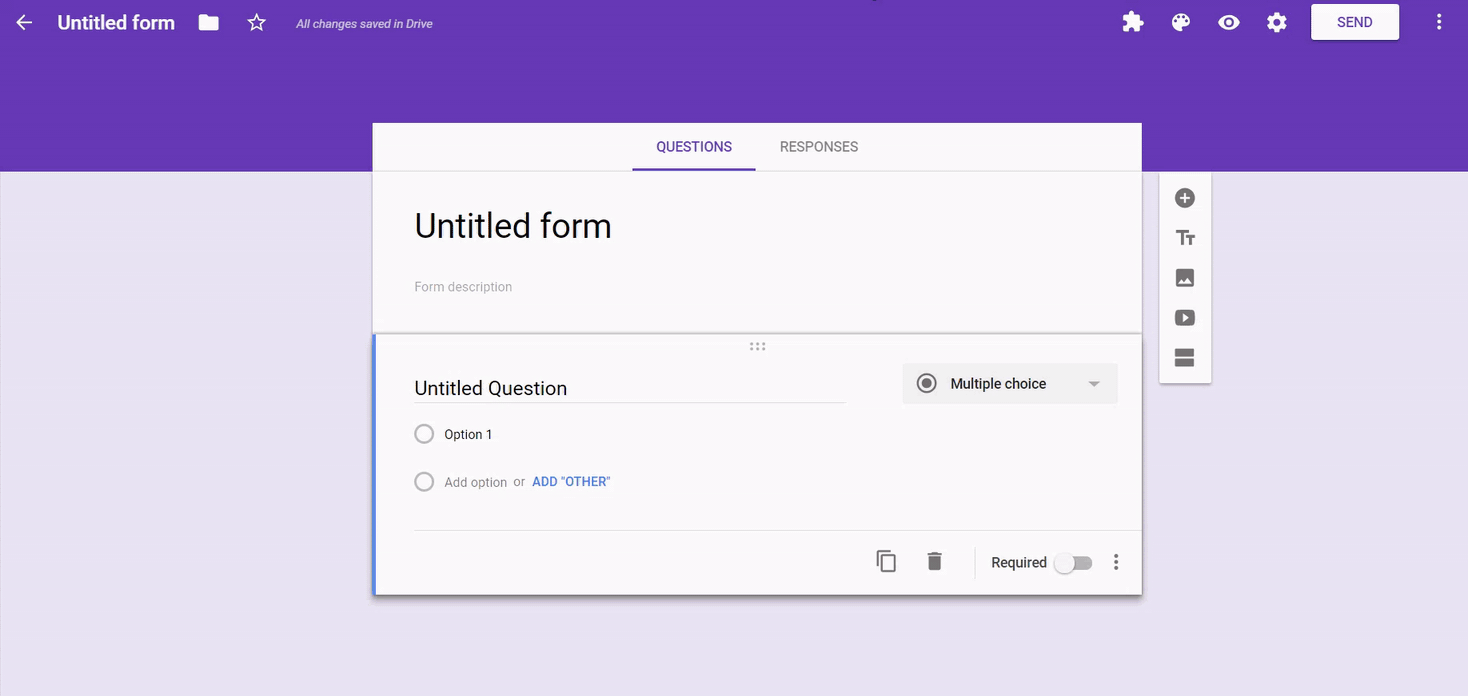Add title and description icon

pos(1185,238)
